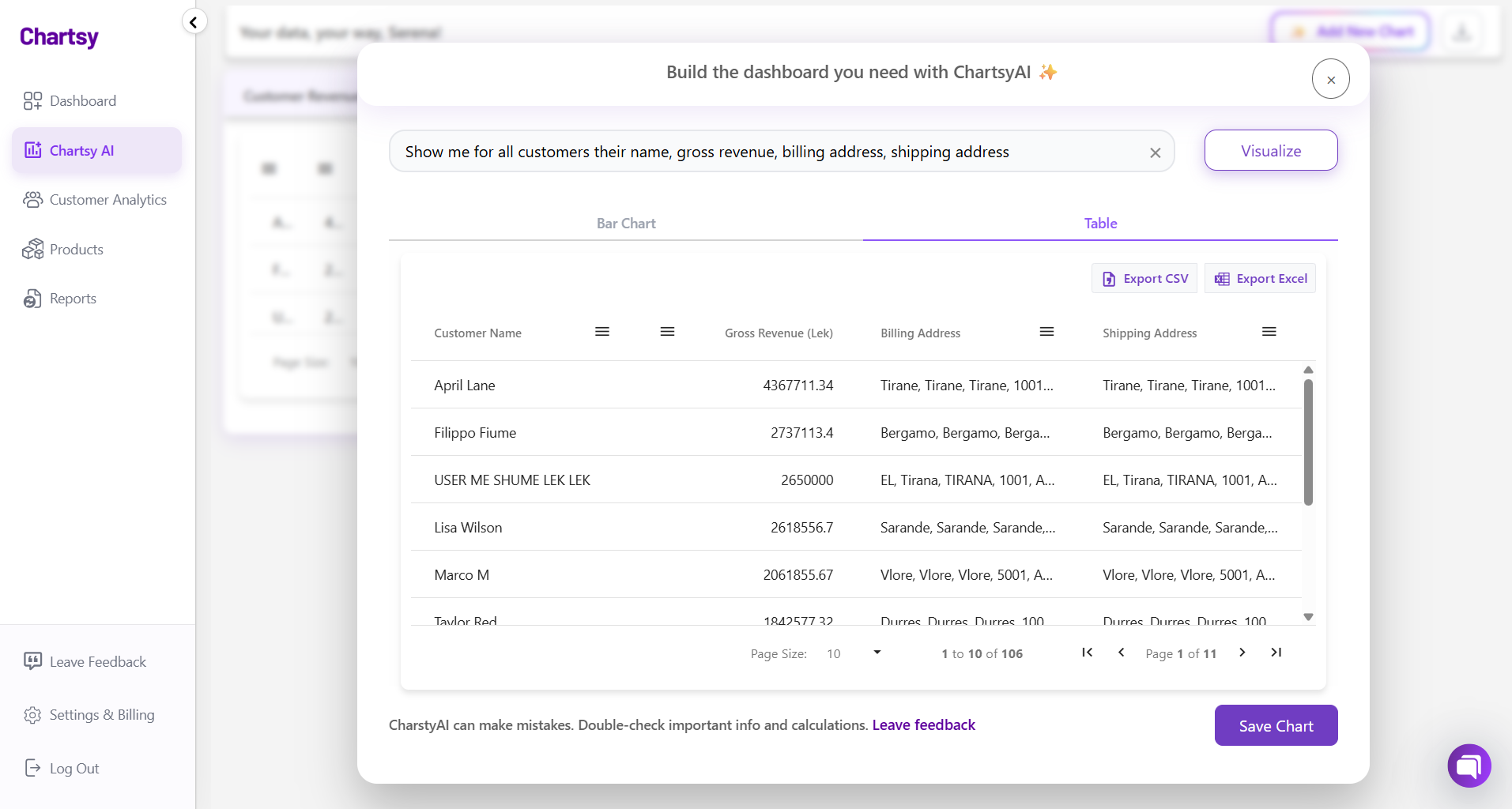This screenshot has height=809, width=1512.
Task: Open the Dashboard section
Action: click(x=82, y=100)
